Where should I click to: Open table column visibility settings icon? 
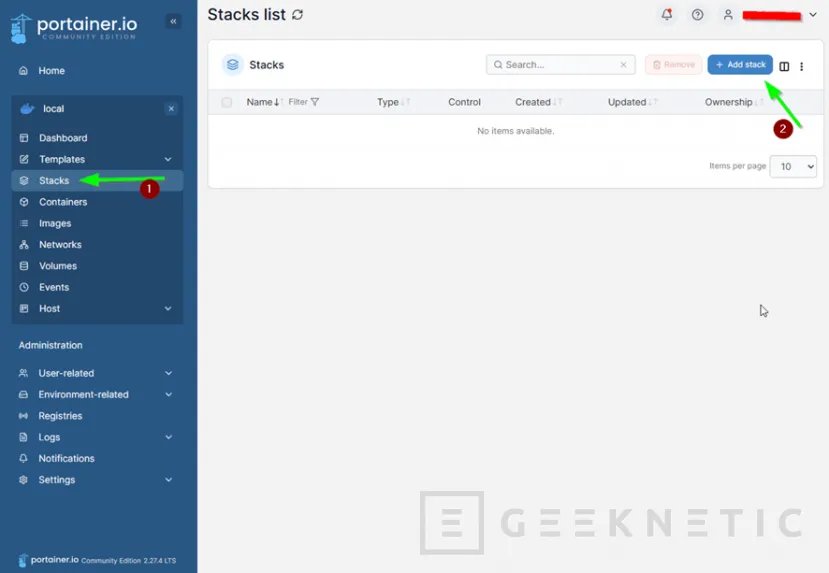click(x=784, y=66)
